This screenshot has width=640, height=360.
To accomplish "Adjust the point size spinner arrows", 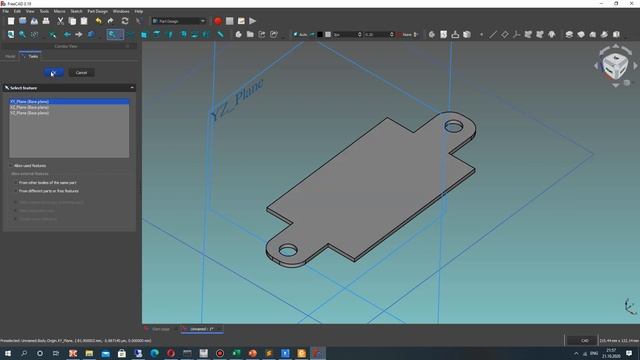I will pos(391,35).
